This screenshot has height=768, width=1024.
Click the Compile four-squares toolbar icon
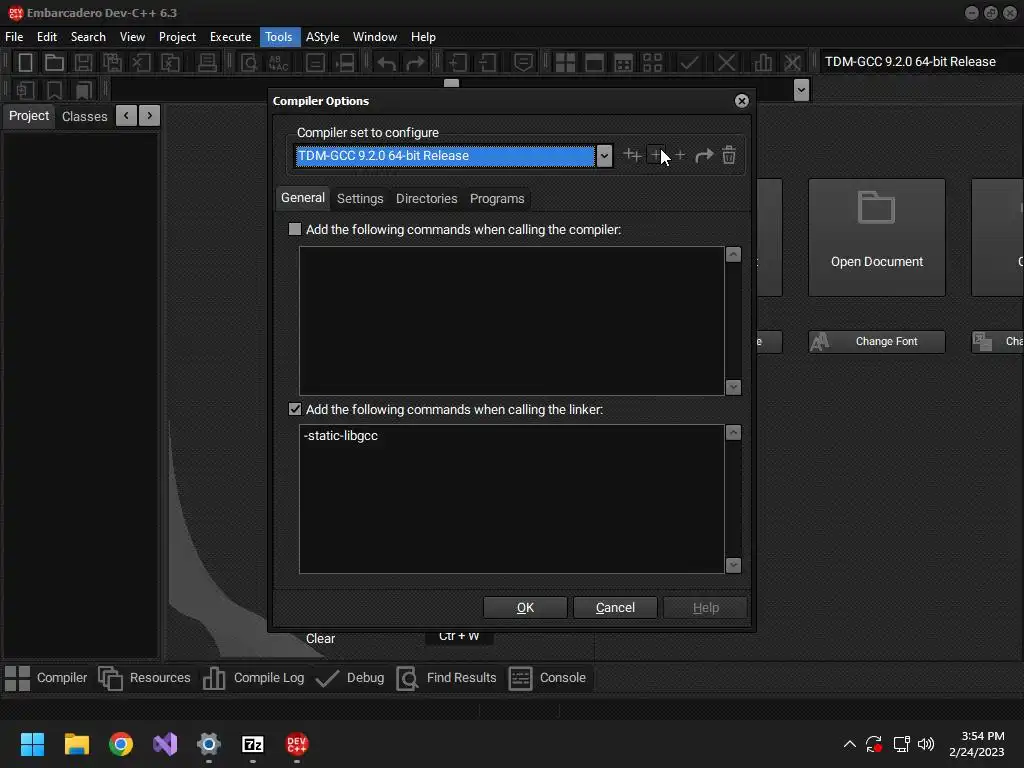point(565,63)
